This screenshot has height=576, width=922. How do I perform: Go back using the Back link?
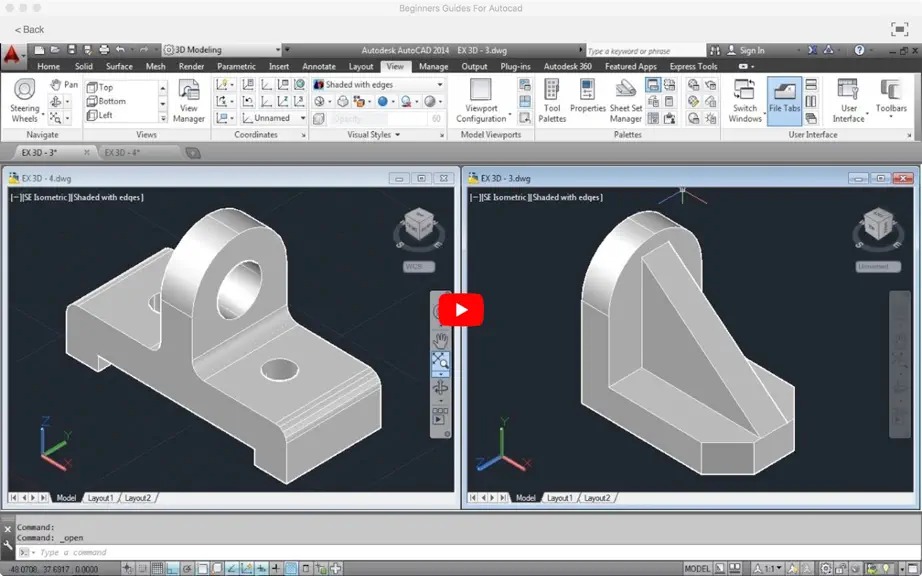pyautogui.click(x=29, y=29)
